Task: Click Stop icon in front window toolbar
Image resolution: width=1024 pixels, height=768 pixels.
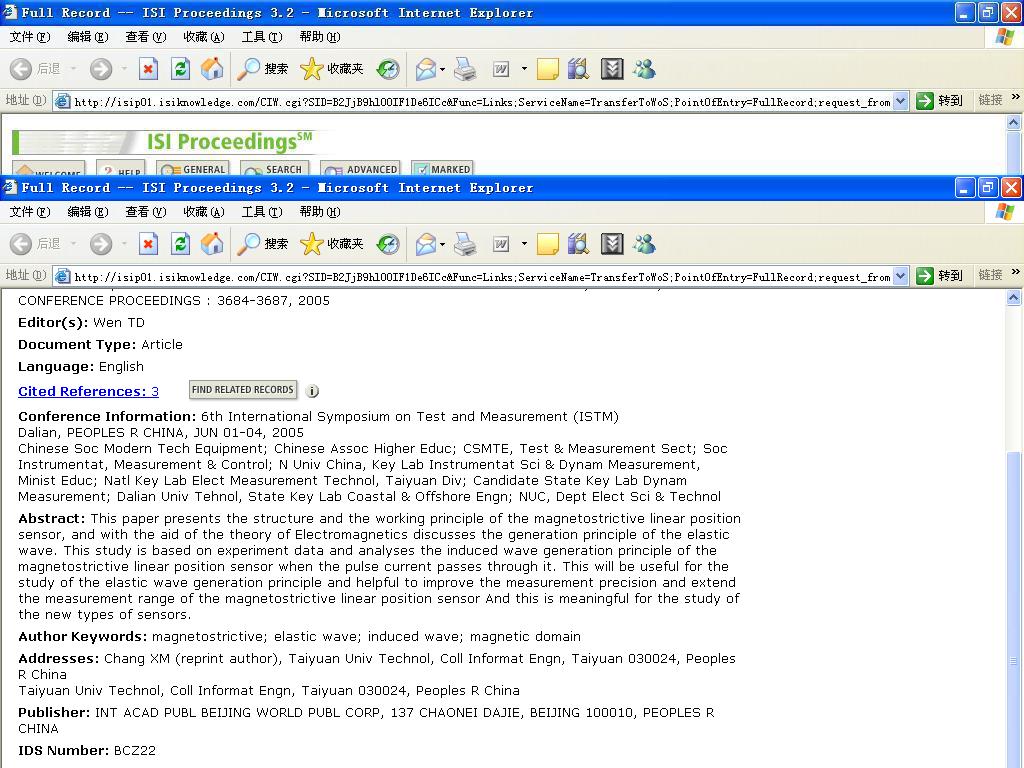Action: (x=148, y=244)
